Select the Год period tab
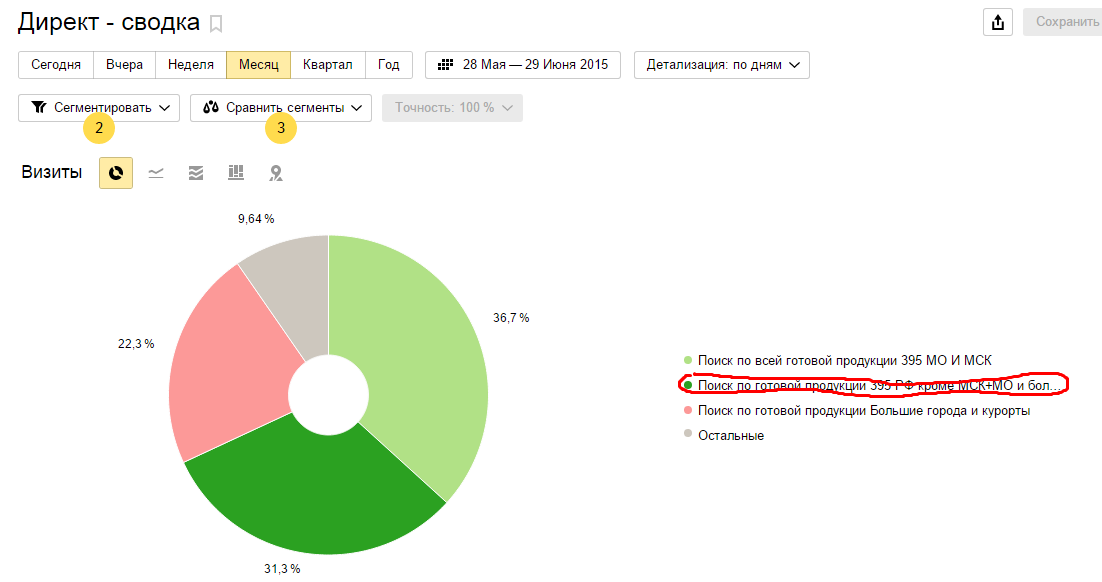The image size is (1102, 582). point(389,65)
